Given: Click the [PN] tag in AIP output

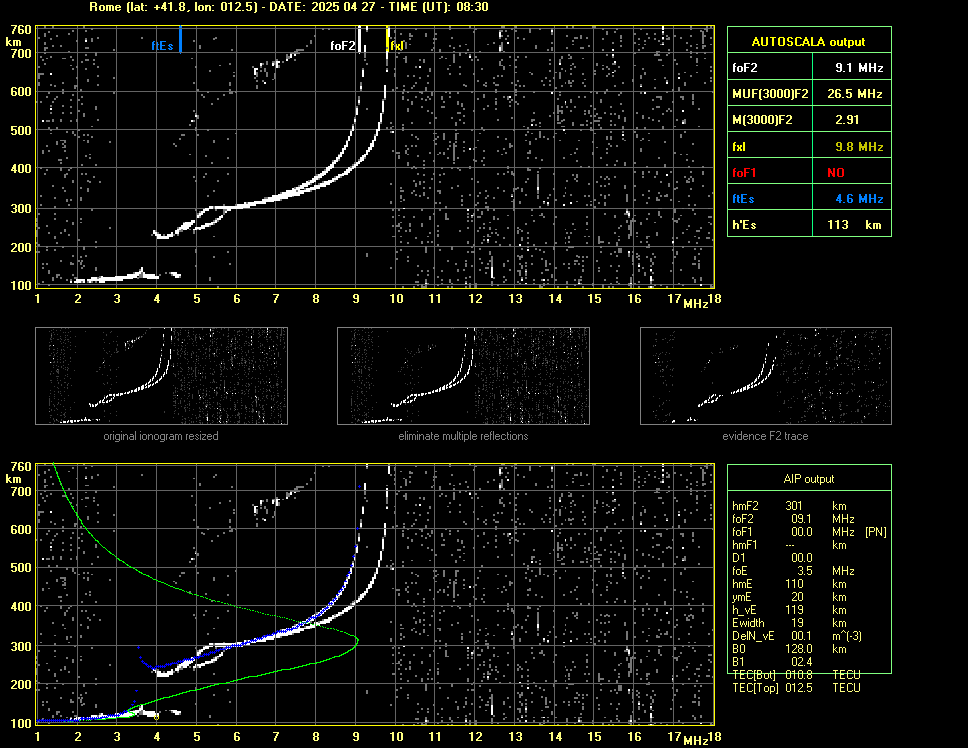Looking at the screenshot, I should coord(876,532).
